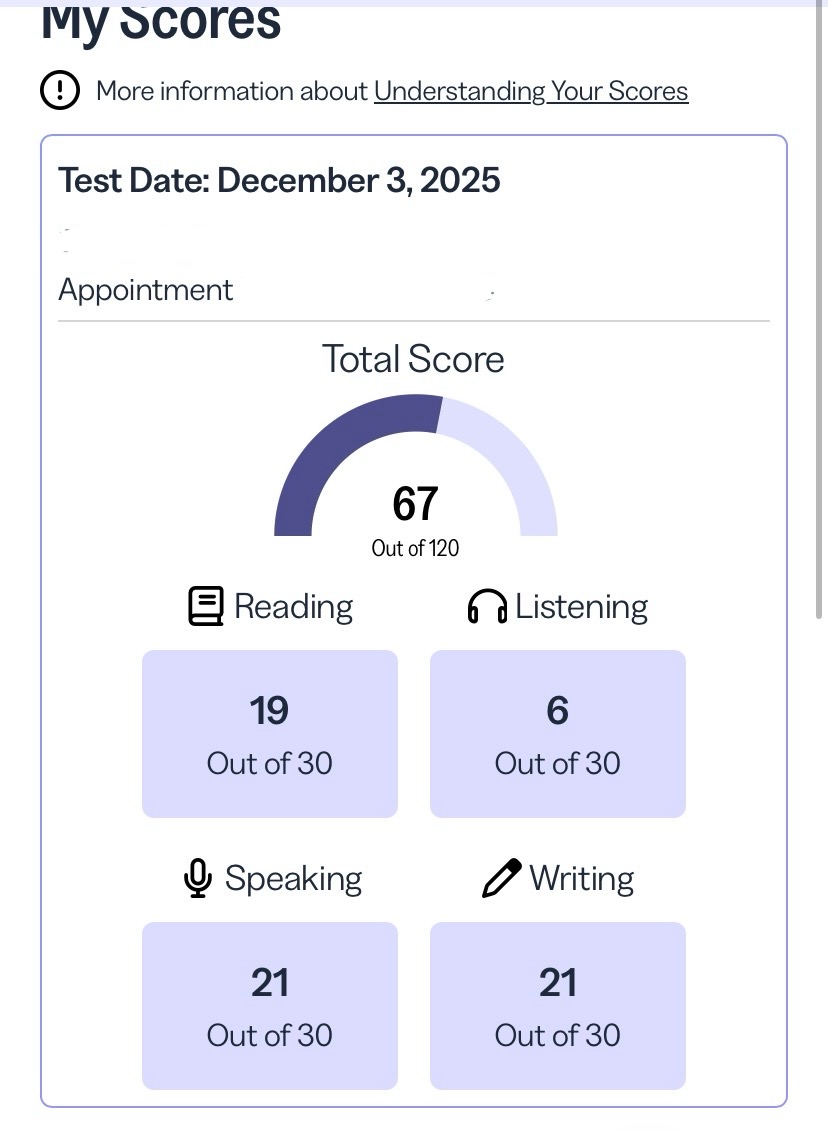Screen dimensions: 828x1130
Task: Open the Understanding Your Scores link
Action: [x=531, y=91]
